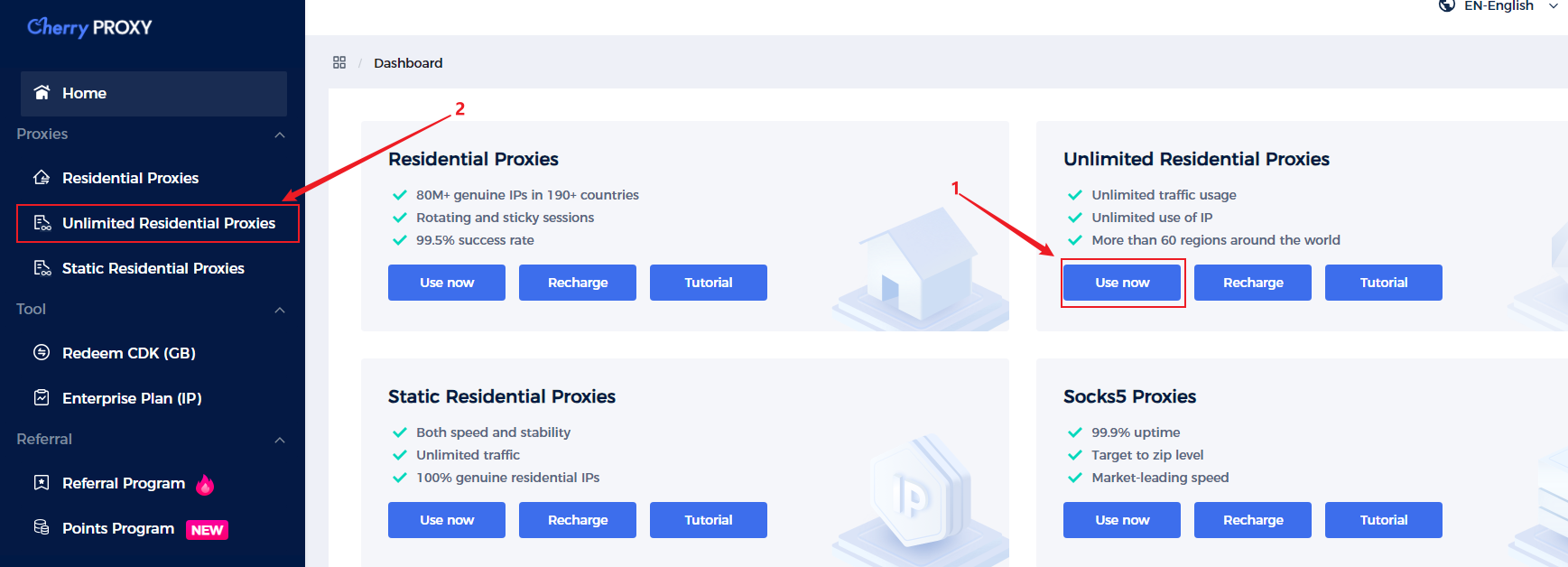The image size is (1568, 567).
Task: Open Tutorial for Socks5 Proxies
Action: pos(1383,520)
